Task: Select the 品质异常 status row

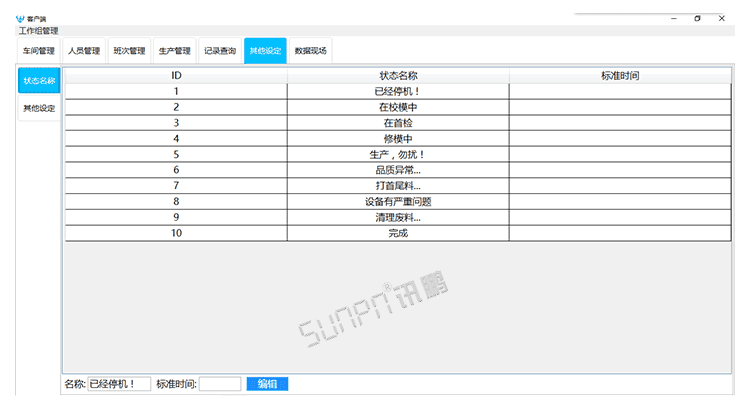Action: 398,170
